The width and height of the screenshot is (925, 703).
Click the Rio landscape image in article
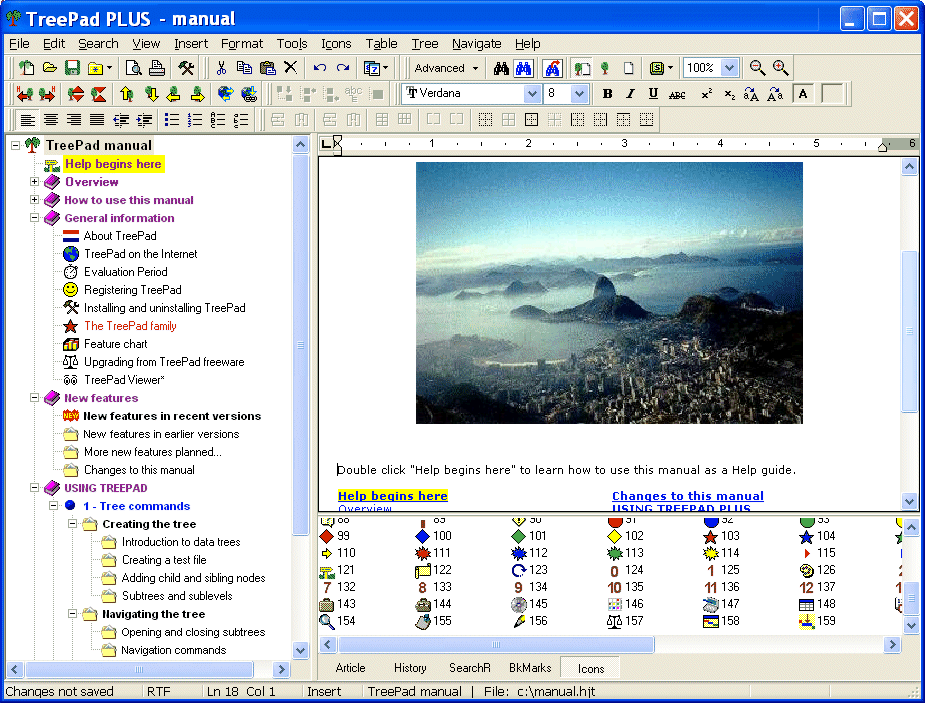click(609, 293)
